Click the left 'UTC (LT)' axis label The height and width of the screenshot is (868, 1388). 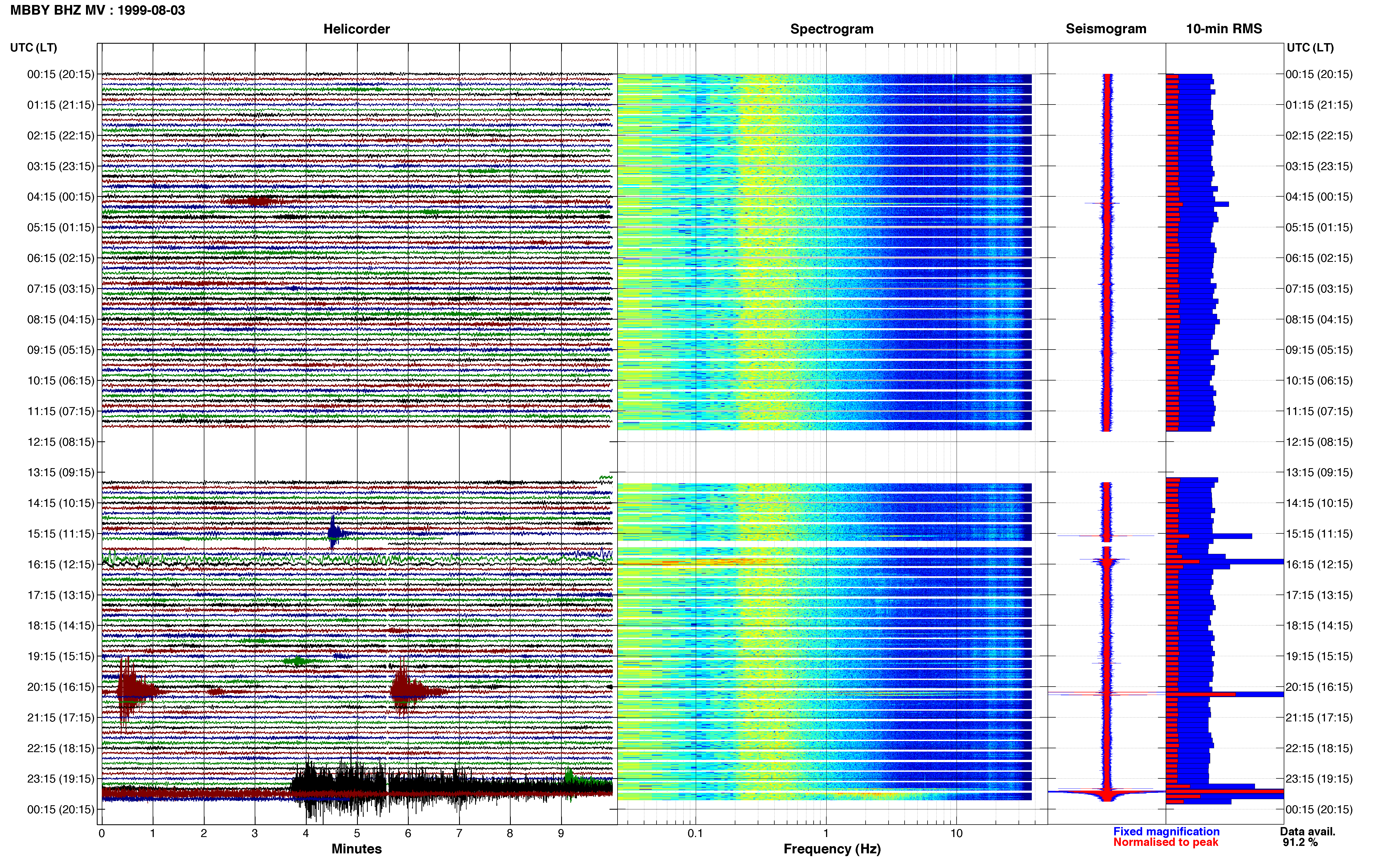tap(34, 48)
